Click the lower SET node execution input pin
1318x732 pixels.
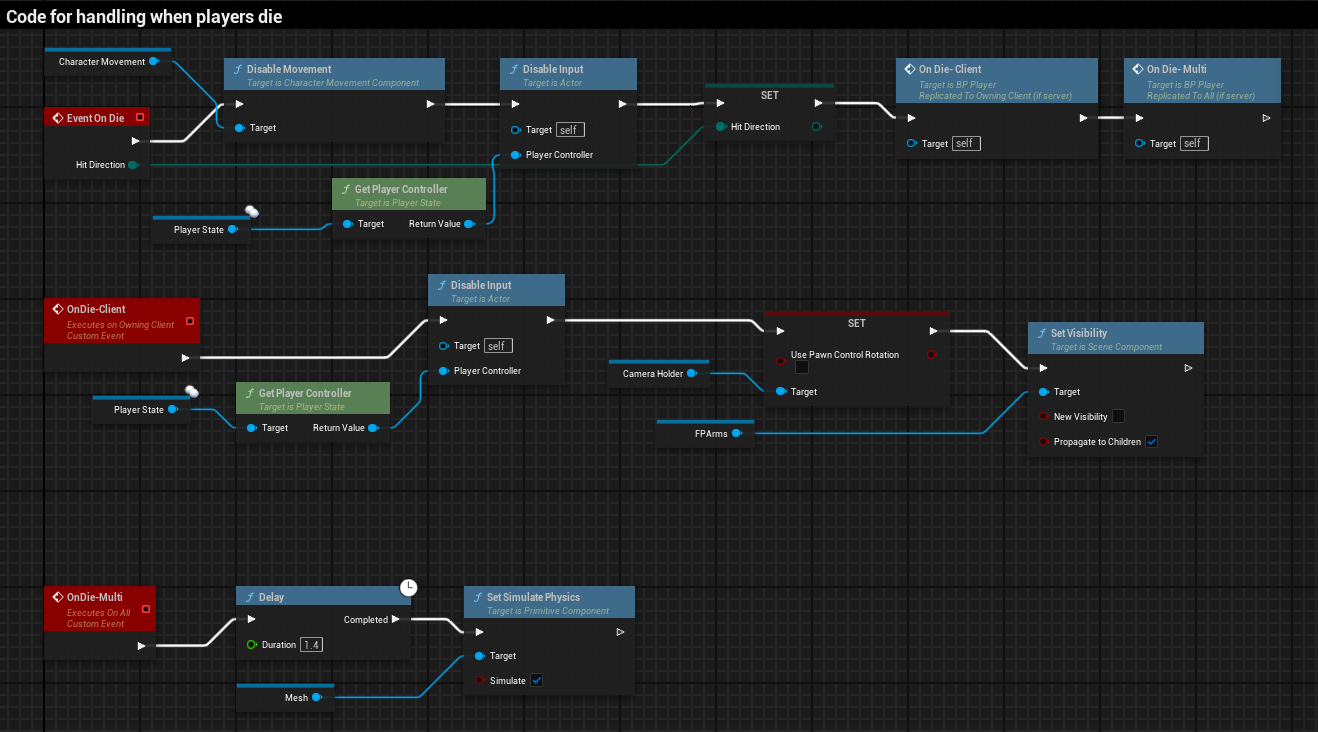[780, 331]
